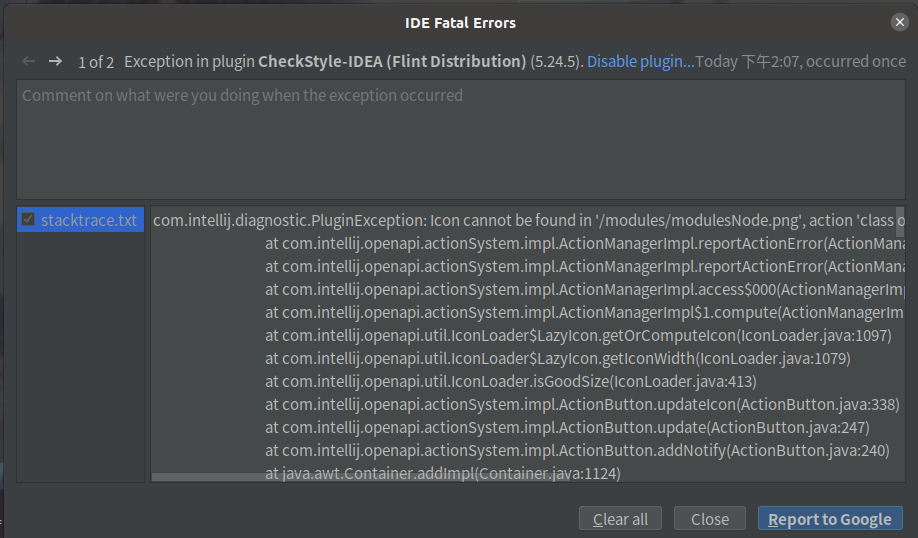Click Report to Google button

pos(830,519)
